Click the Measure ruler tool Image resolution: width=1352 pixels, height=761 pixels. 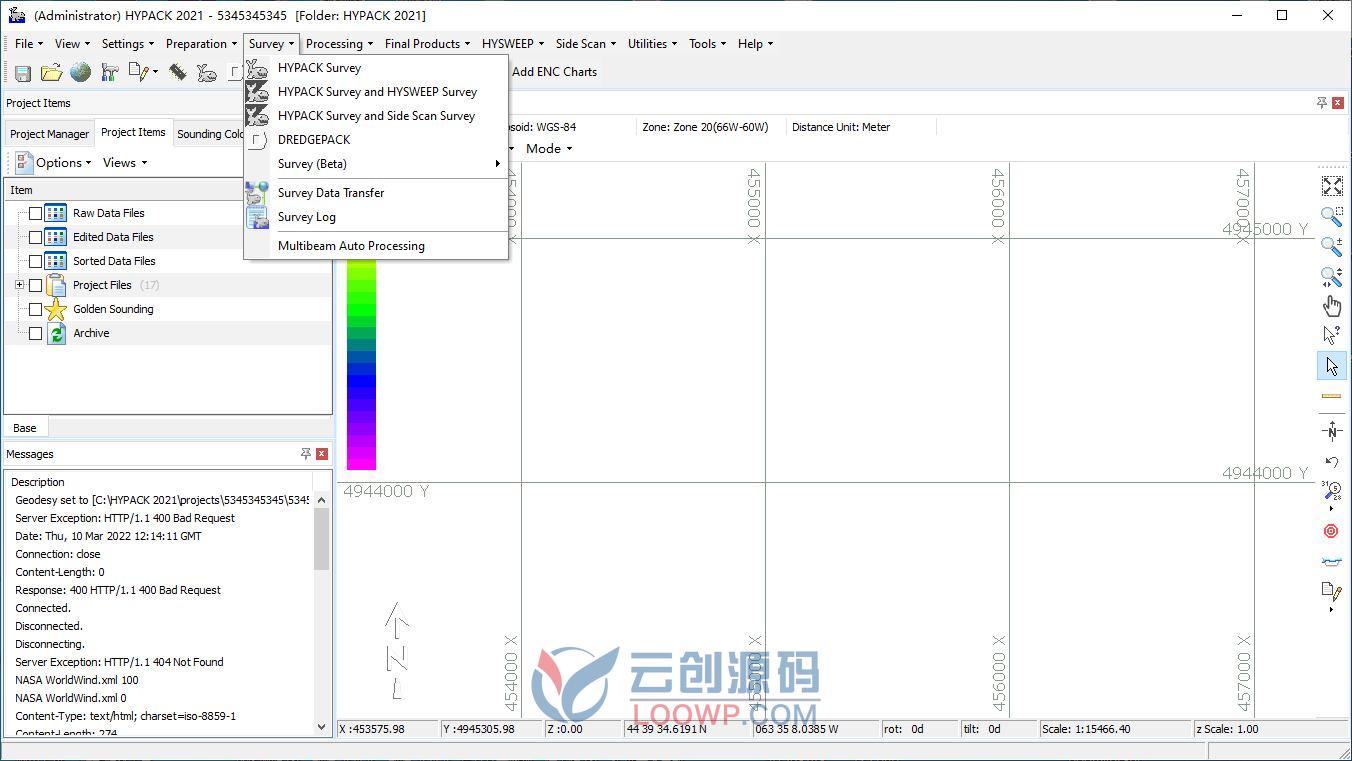1332,396
